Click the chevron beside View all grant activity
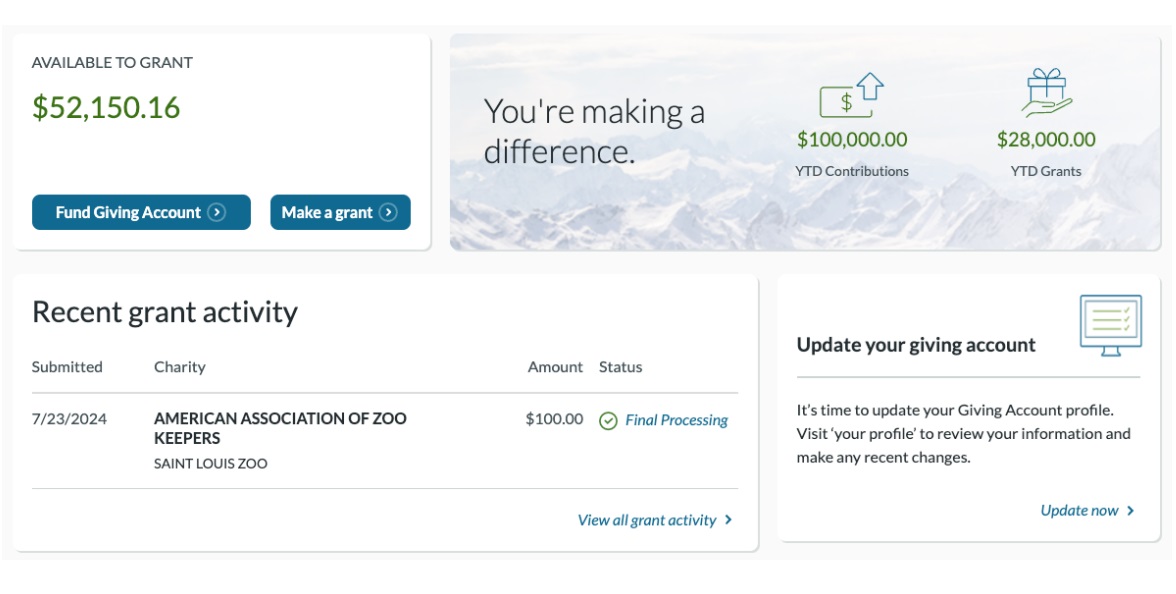This screenshot has width=1176, height=594. click(x=728, y=520)
